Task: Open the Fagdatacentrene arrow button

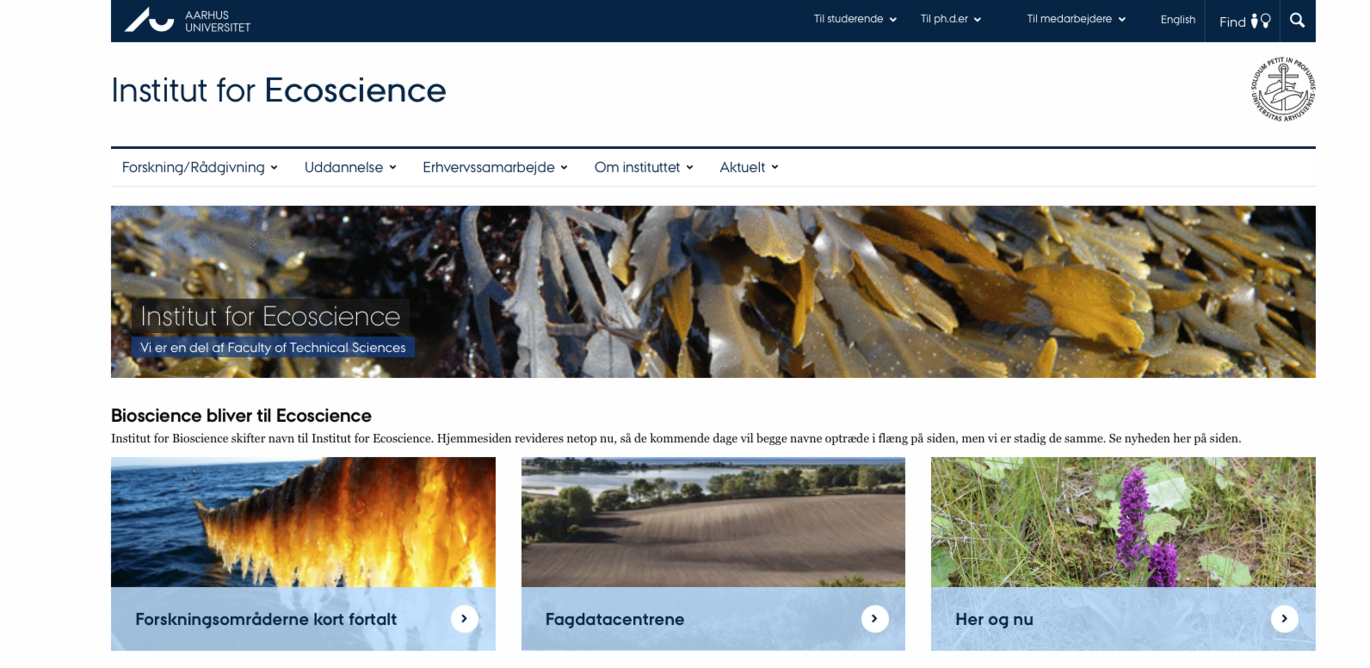Action: pos(875,619)
